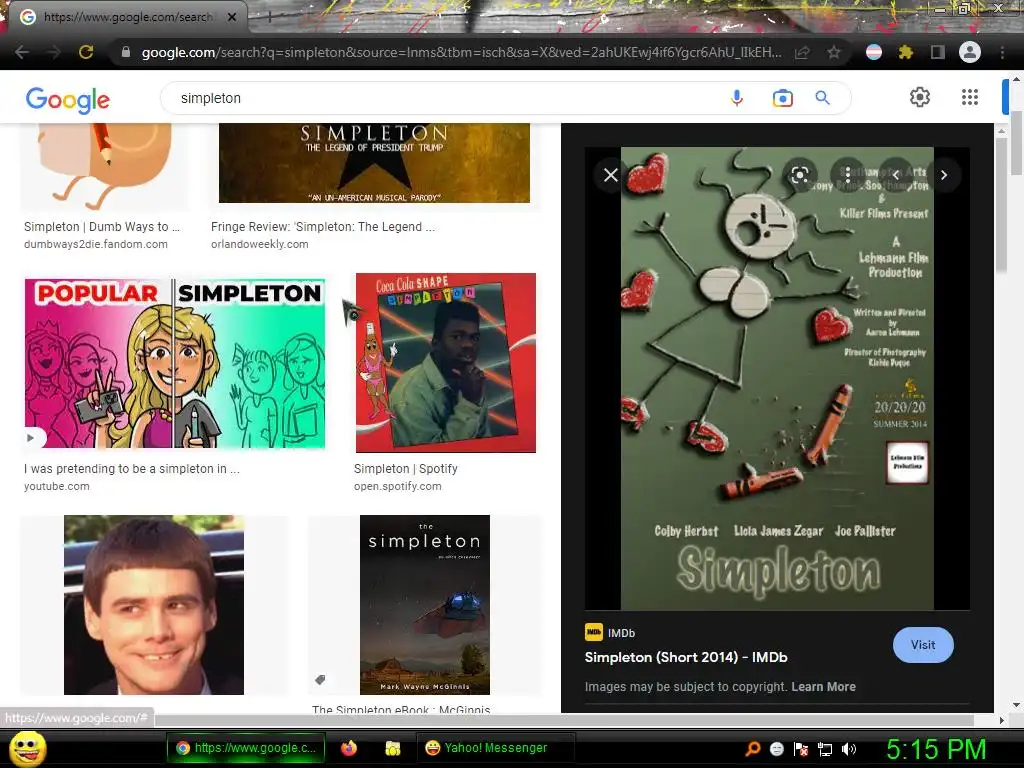The height and width of the screenshot is (768, 1024).
Task: Open the preview panel's three-dot options
Action: [x=848, y=174]
